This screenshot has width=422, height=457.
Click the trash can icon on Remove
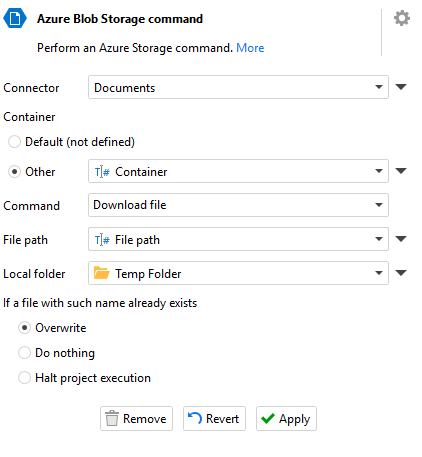(112, 418)
